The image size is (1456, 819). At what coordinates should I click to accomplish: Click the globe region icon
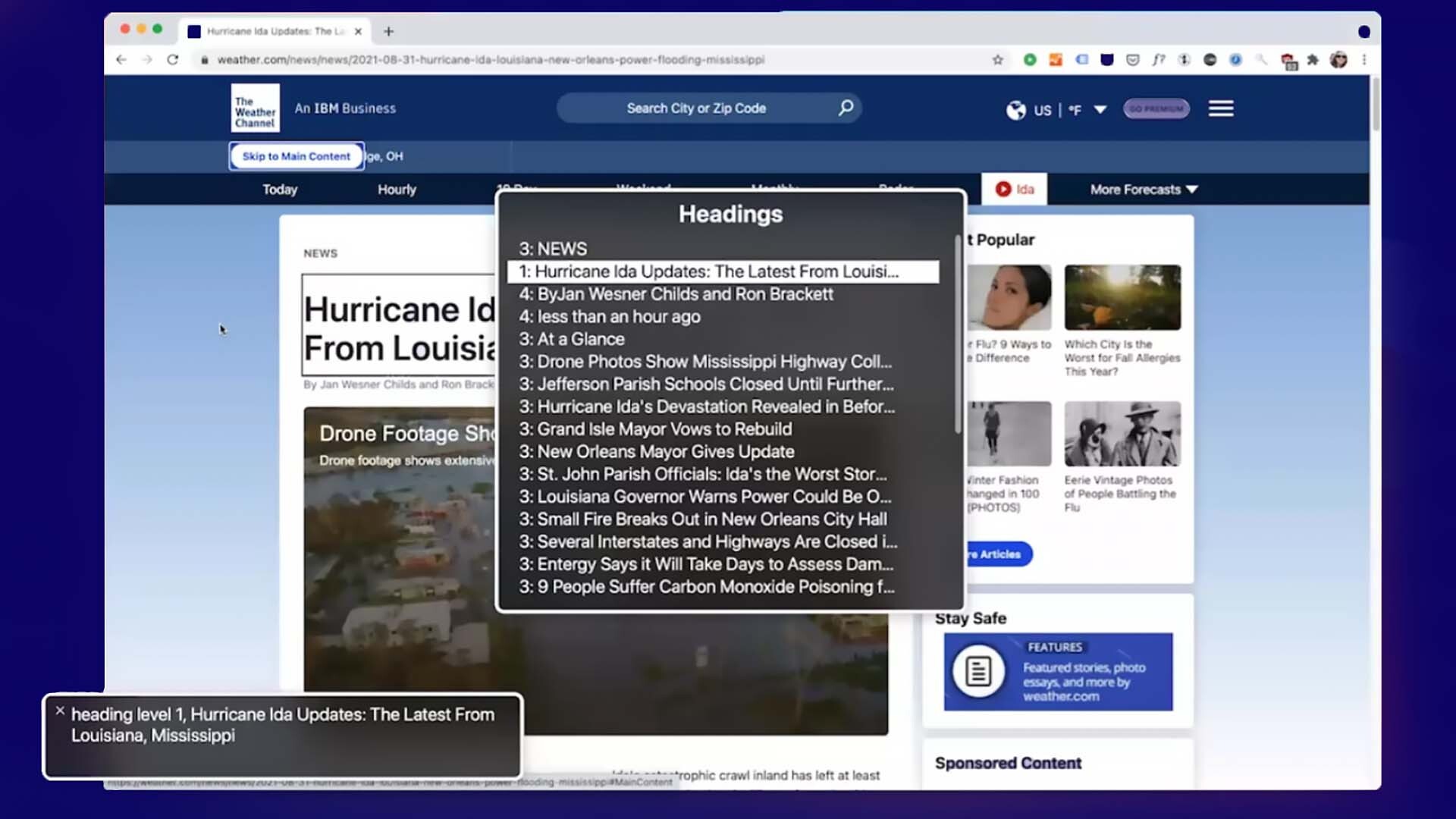coord(1015,110)
